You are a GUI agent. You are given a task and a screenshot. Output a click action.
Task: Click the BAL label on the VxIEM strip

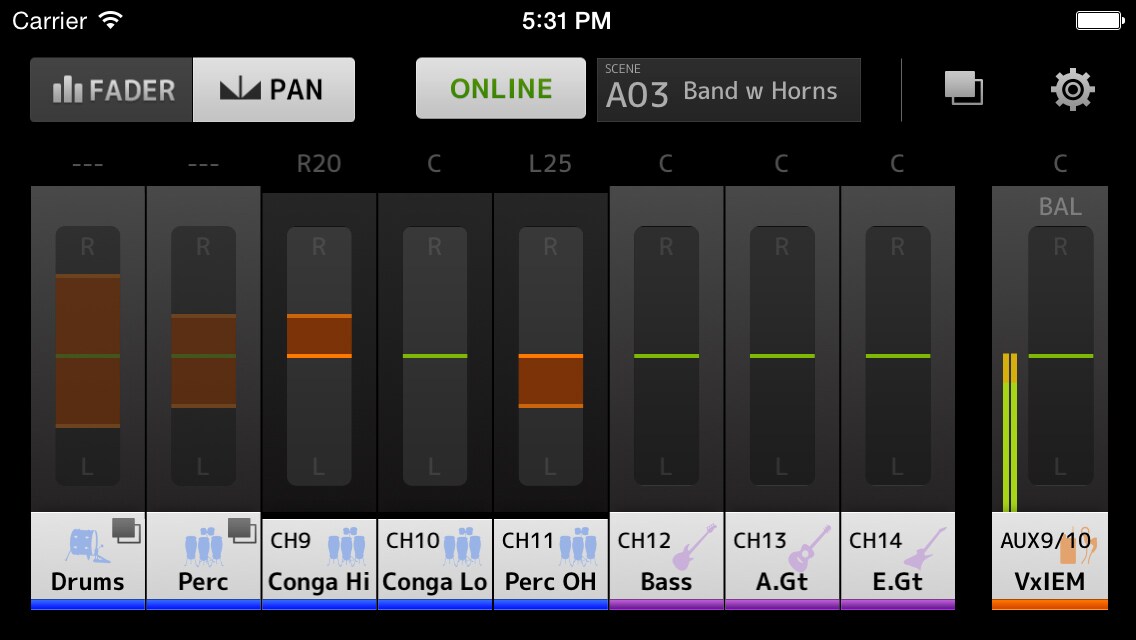(x=1062, y=207)
